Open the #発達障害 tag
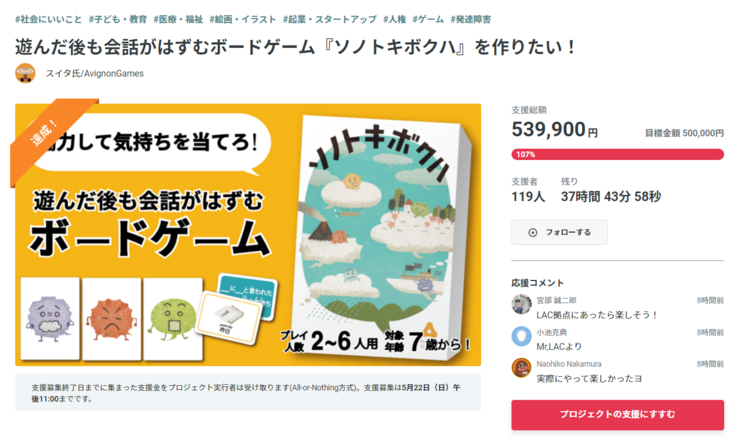 pyautogui.click(x=470, y=19)
